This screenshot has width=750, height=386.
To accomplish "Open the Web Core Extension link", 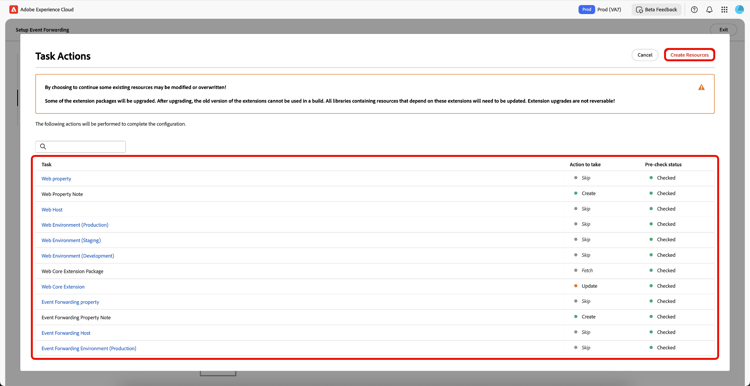I will click(63, 287).
